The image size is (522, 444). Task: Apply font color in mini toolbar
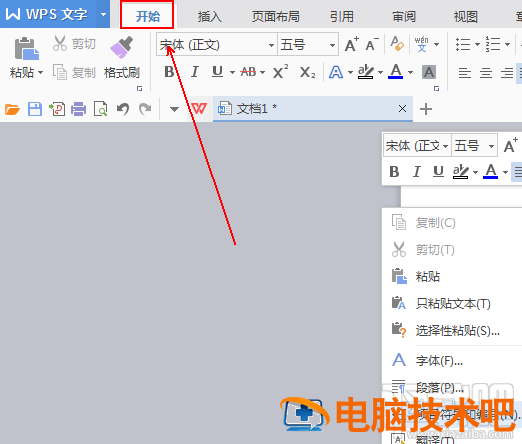pyautogui.click(x=490, y=171)
